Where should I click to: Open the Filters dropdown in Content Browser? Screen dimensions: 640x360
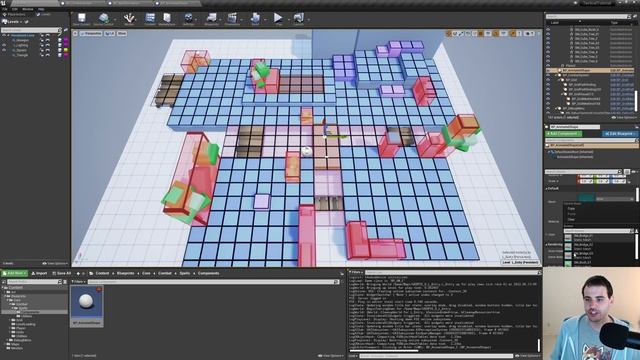point(78,282)
